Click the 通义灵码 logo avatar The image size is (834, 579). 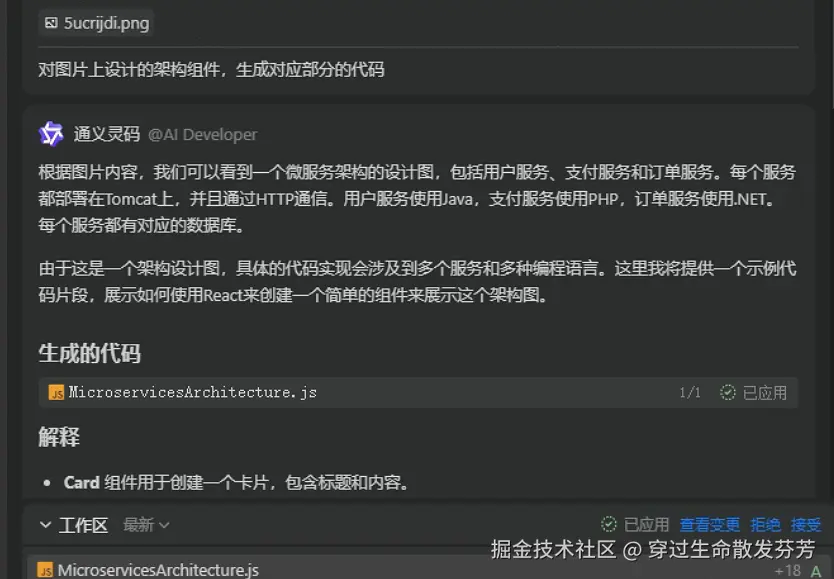pyautogui.click(x=51, y=134)
